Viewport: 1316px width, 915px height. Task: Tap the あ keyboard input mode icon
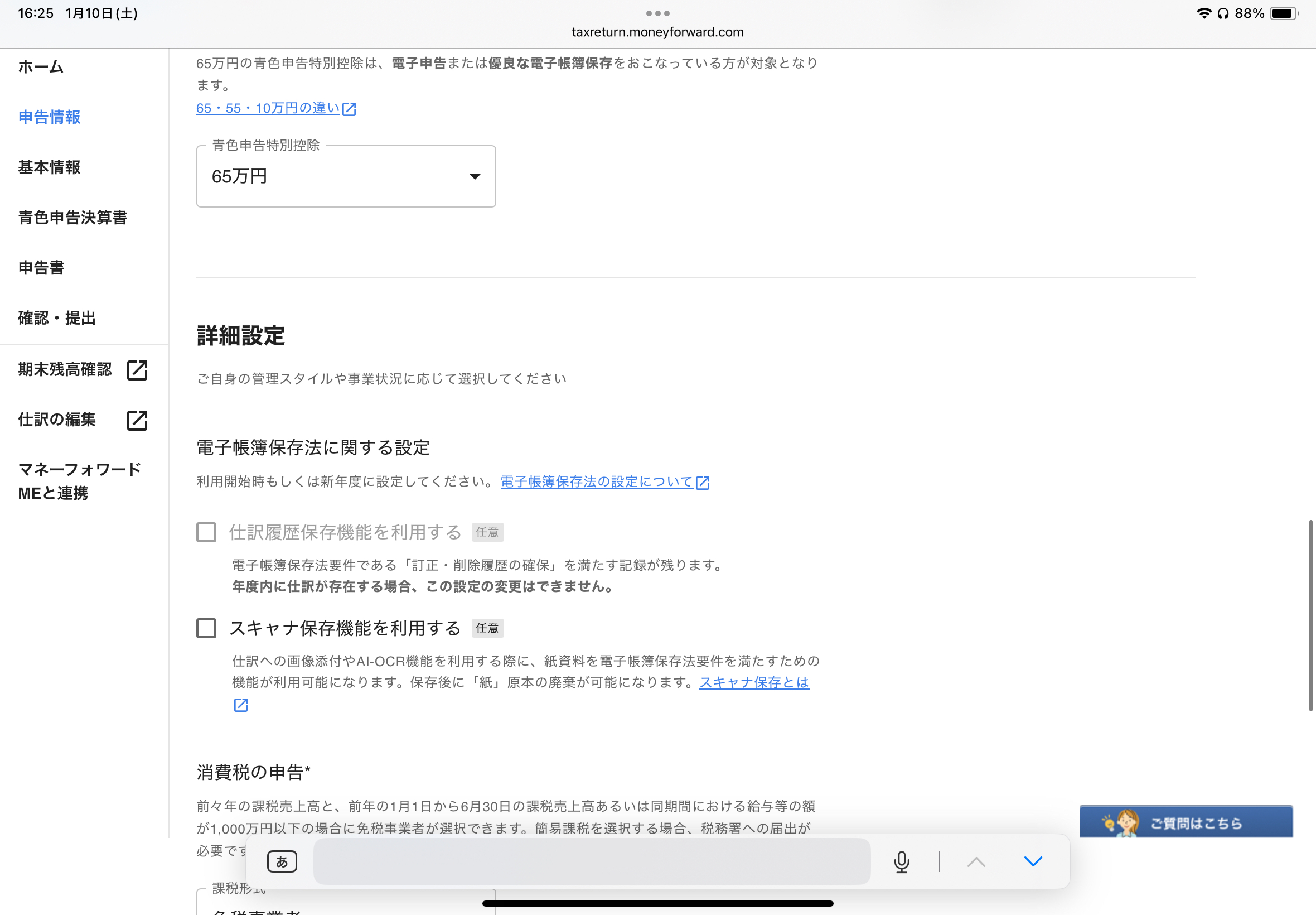coord(282,861)
